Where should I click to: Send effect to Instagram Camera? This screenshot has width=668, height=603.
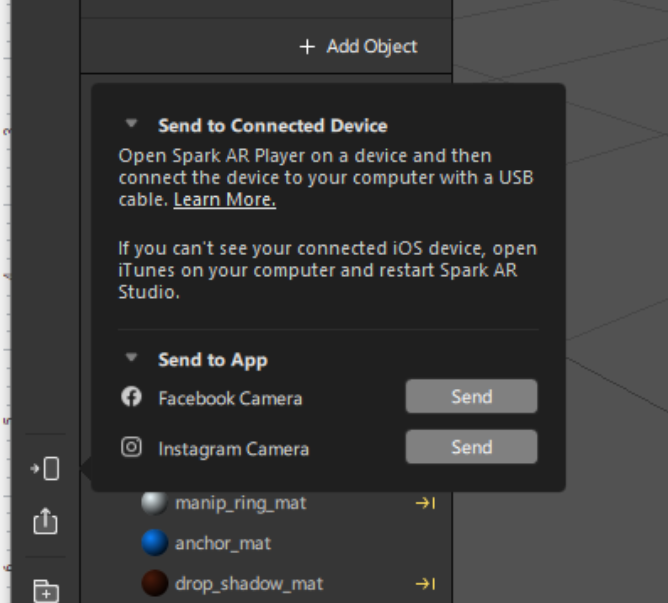[x=471, y=447]
